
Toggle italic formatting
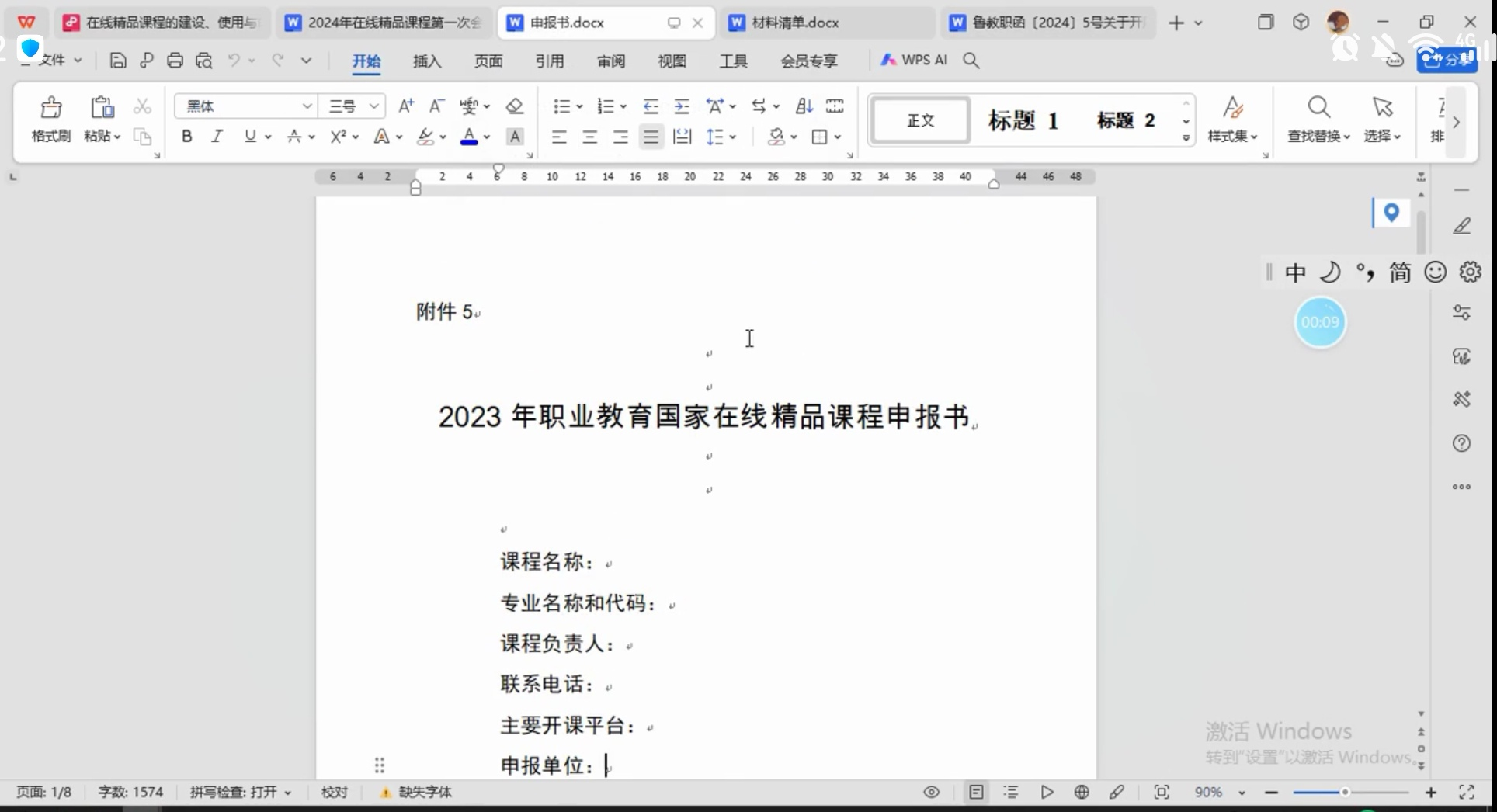coord(217,137)
